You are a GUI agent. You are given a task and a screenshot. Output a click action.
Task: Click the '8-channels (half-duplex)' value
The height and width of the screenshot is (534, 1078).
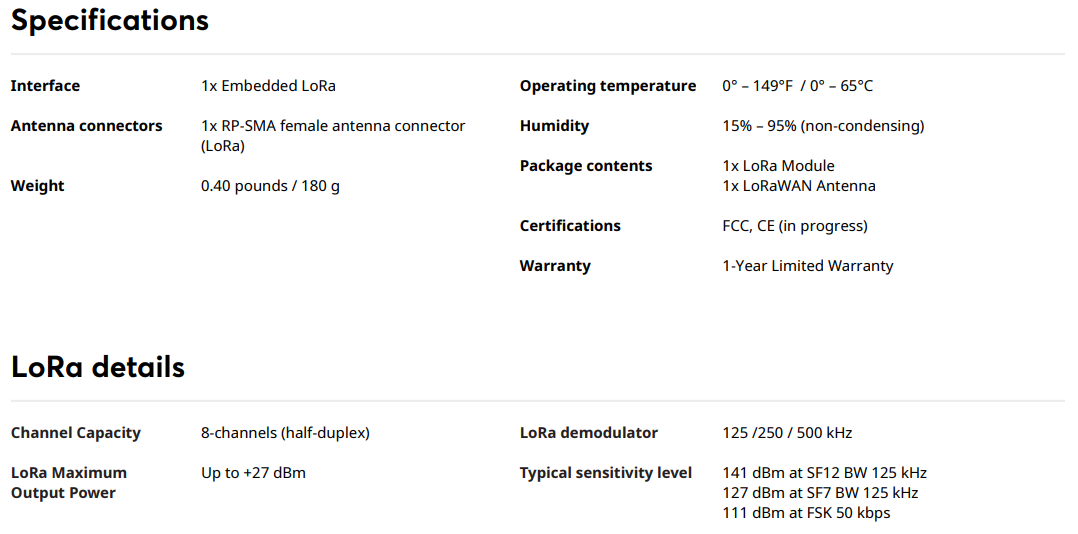[x=285, y=433]
